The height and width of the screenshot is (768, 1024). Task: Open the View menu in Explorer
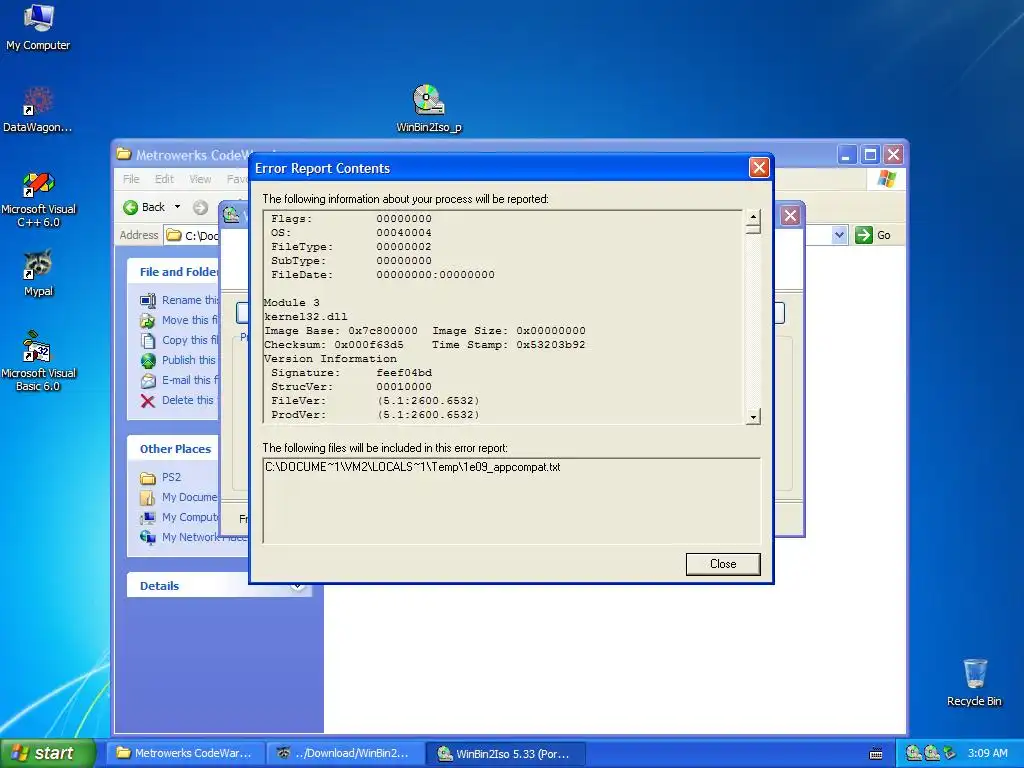[x=200, y=179]
